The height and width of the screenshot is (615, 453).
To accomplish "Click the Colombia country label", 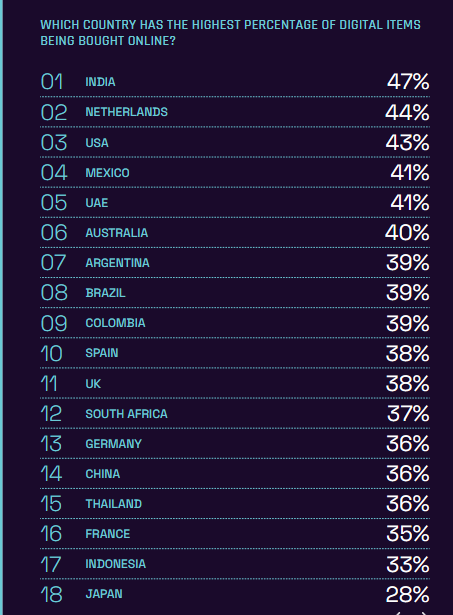I will click(115, 323).
